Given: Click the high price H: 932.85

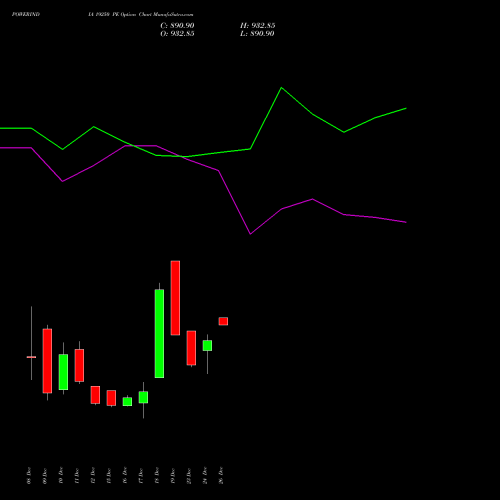Looking at the screenshot, I should [258, 26].
